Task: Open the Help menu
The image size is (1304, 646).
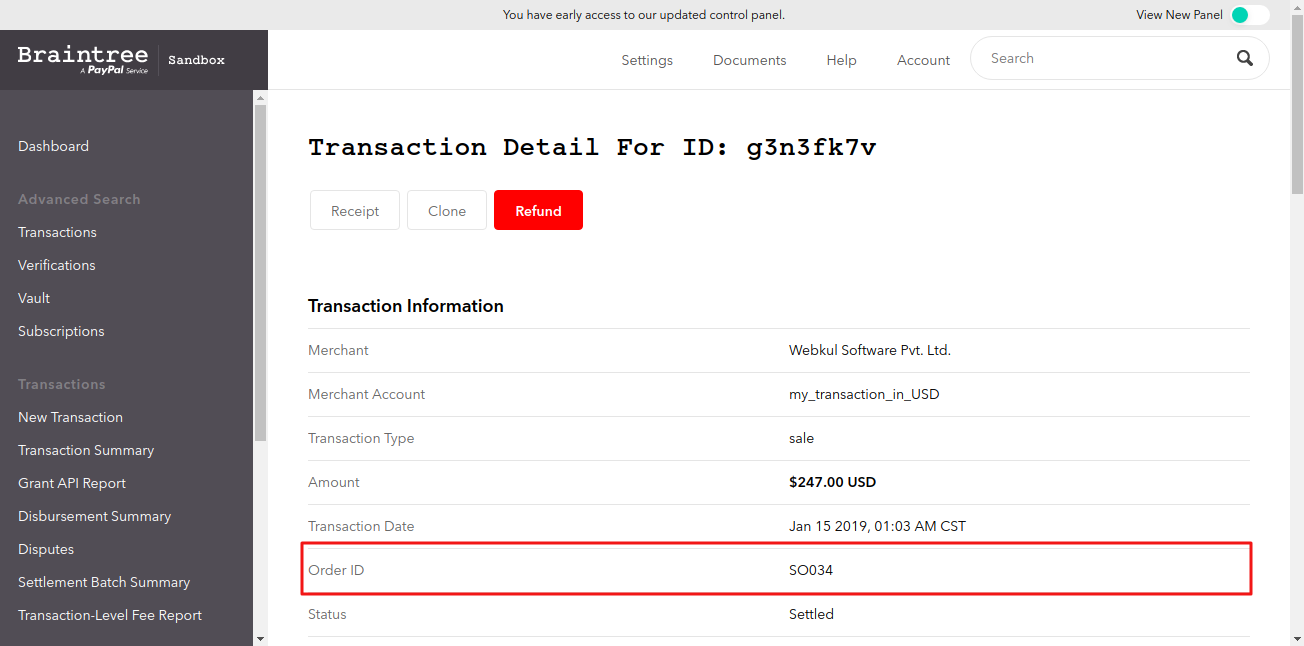Action: pyautogui.click(x=841, y=60)
